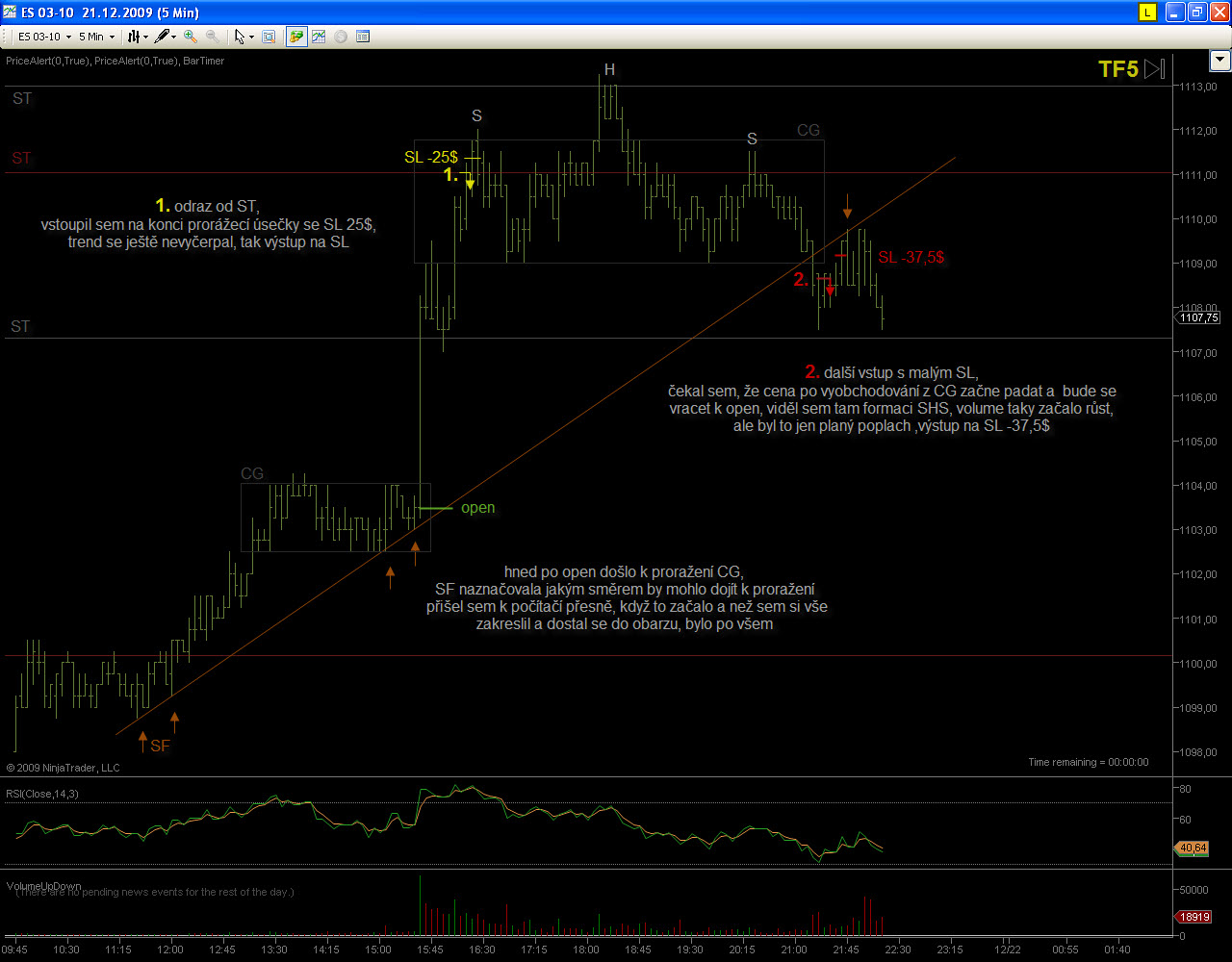
Task: Minimize the chart window
Action: (x=1175, y=12)
